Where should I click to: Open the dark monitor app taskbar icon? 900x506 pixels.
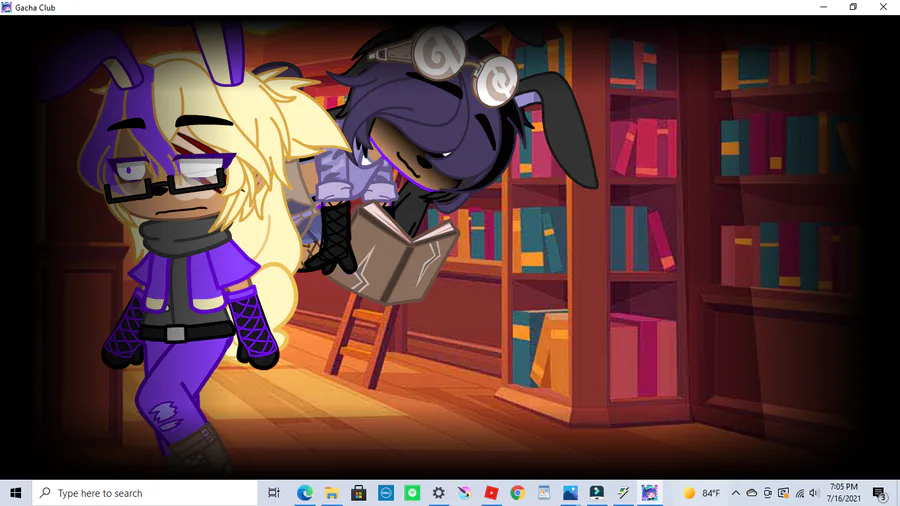[x=597, y=493]
